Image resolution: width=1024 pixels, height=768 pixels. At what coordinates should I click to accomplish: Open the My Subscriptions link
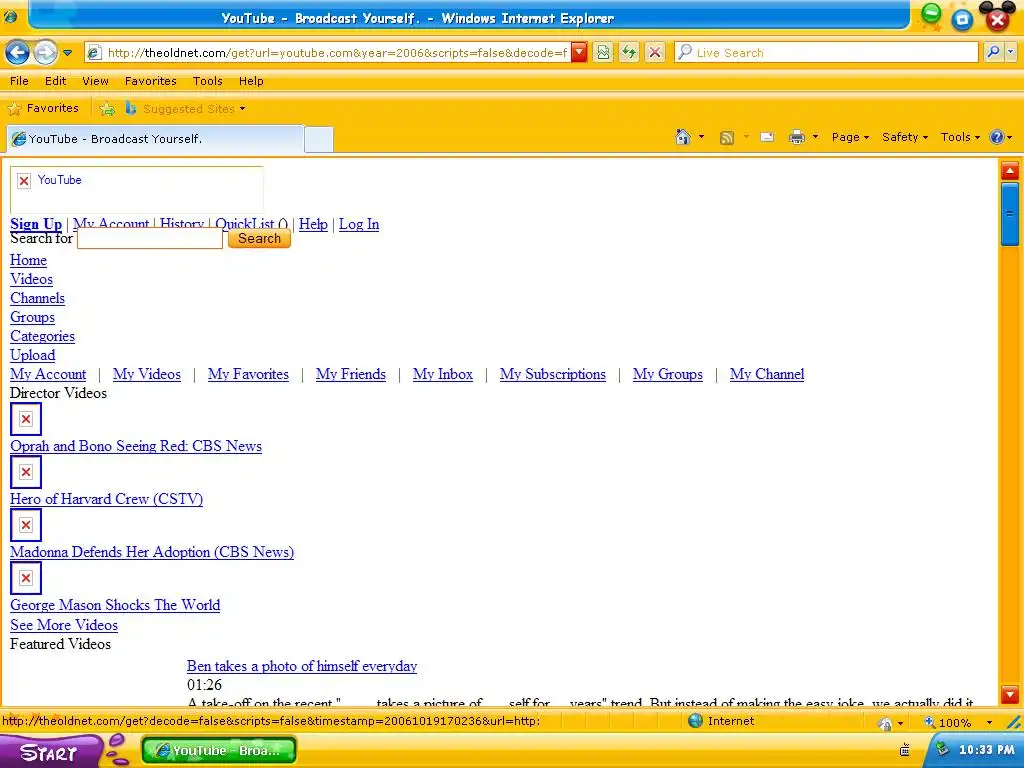552,374
